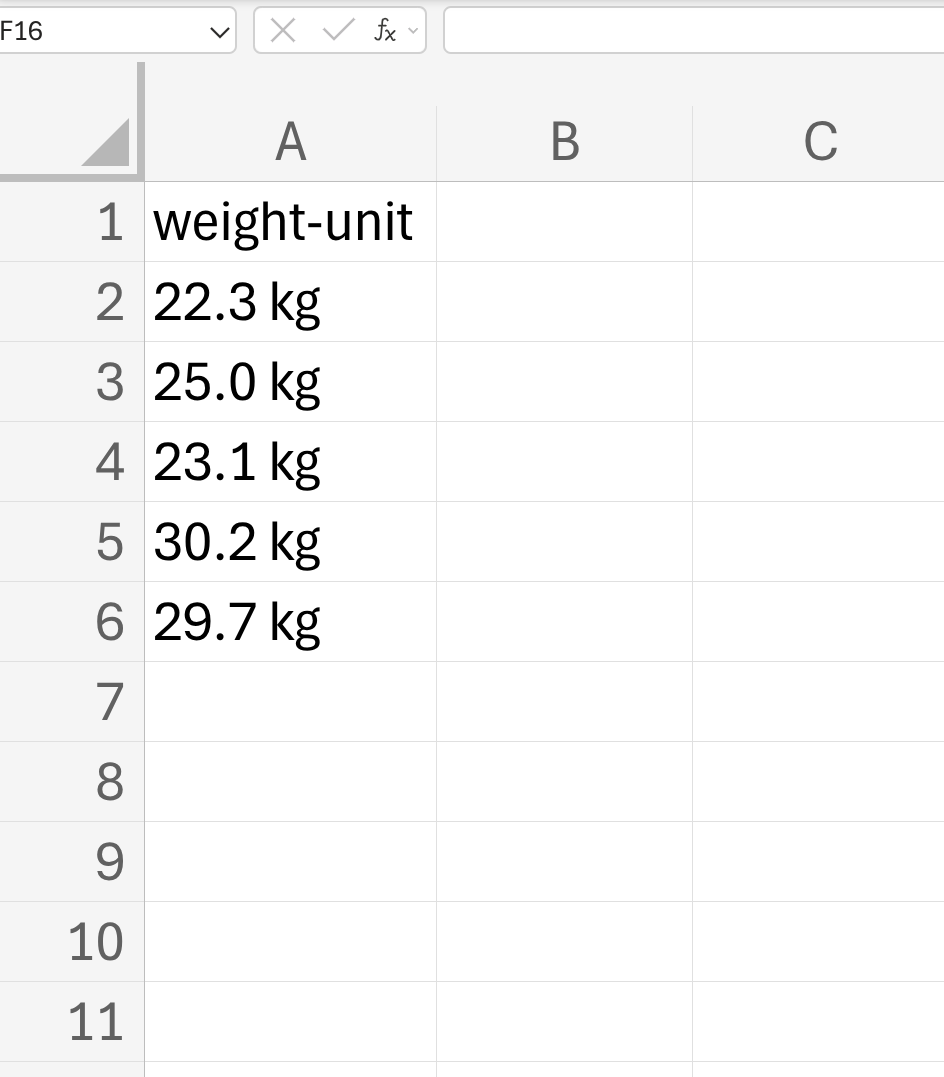Select row 1 header
944x1077 pixels.
pos(71,222)
